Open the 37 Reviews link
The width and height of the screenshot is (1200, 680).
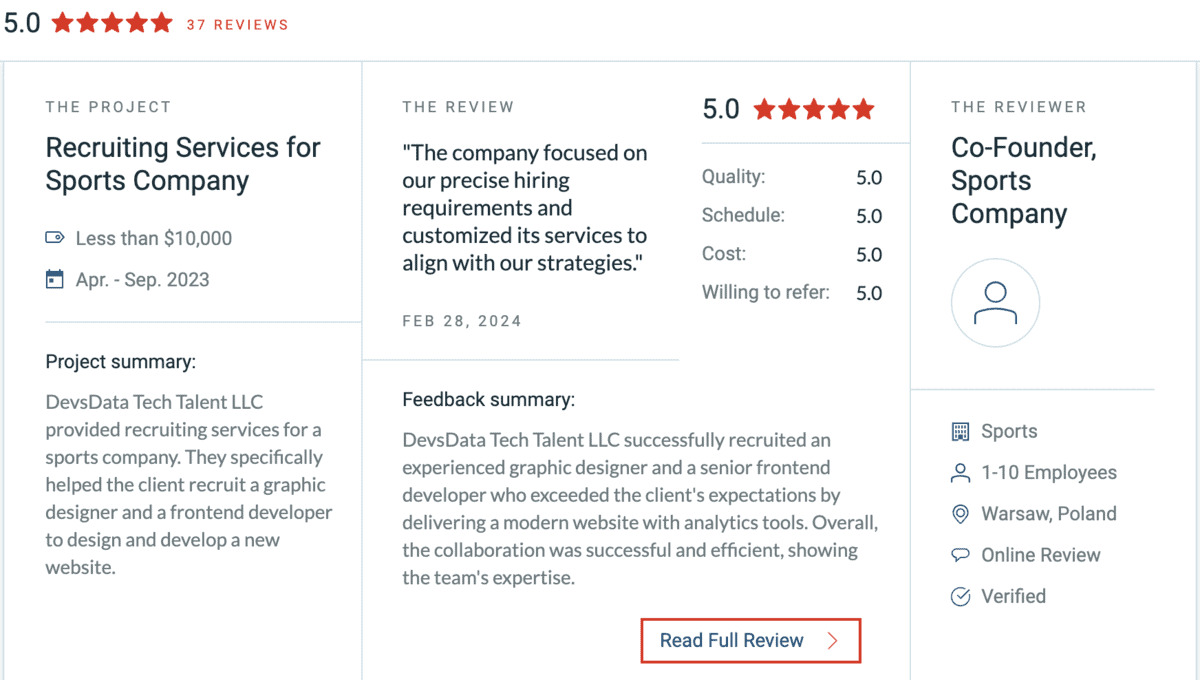pos(237,24)
